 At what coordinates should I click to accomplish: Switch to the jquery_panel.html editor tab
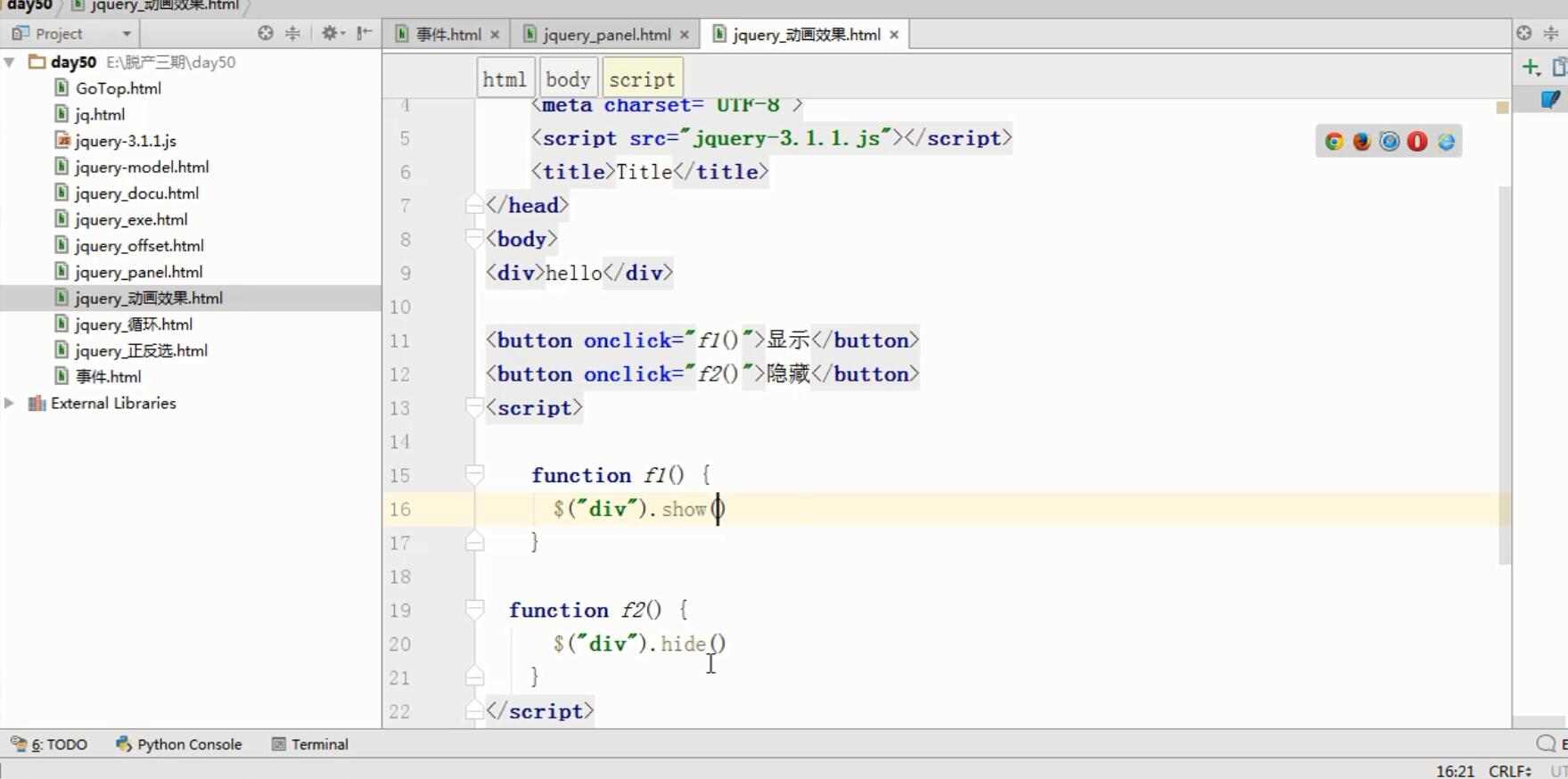click(606, 35)
